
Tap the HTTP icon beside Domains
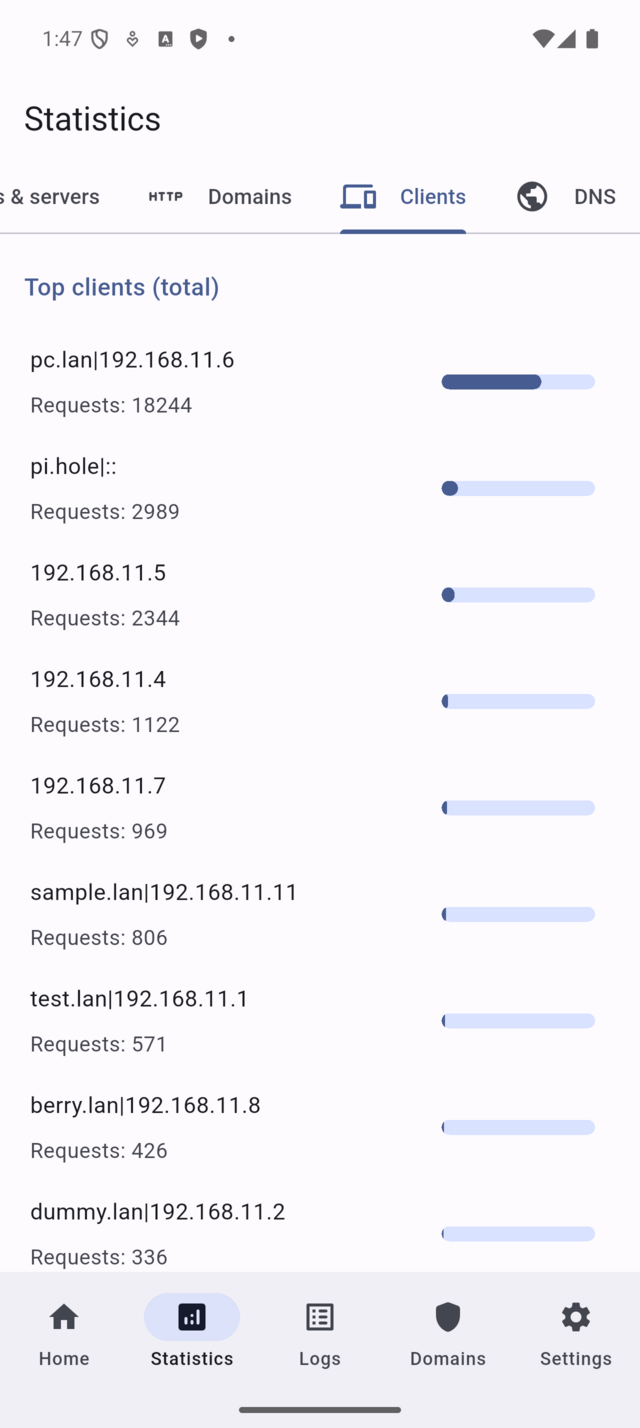click(165, 196)
